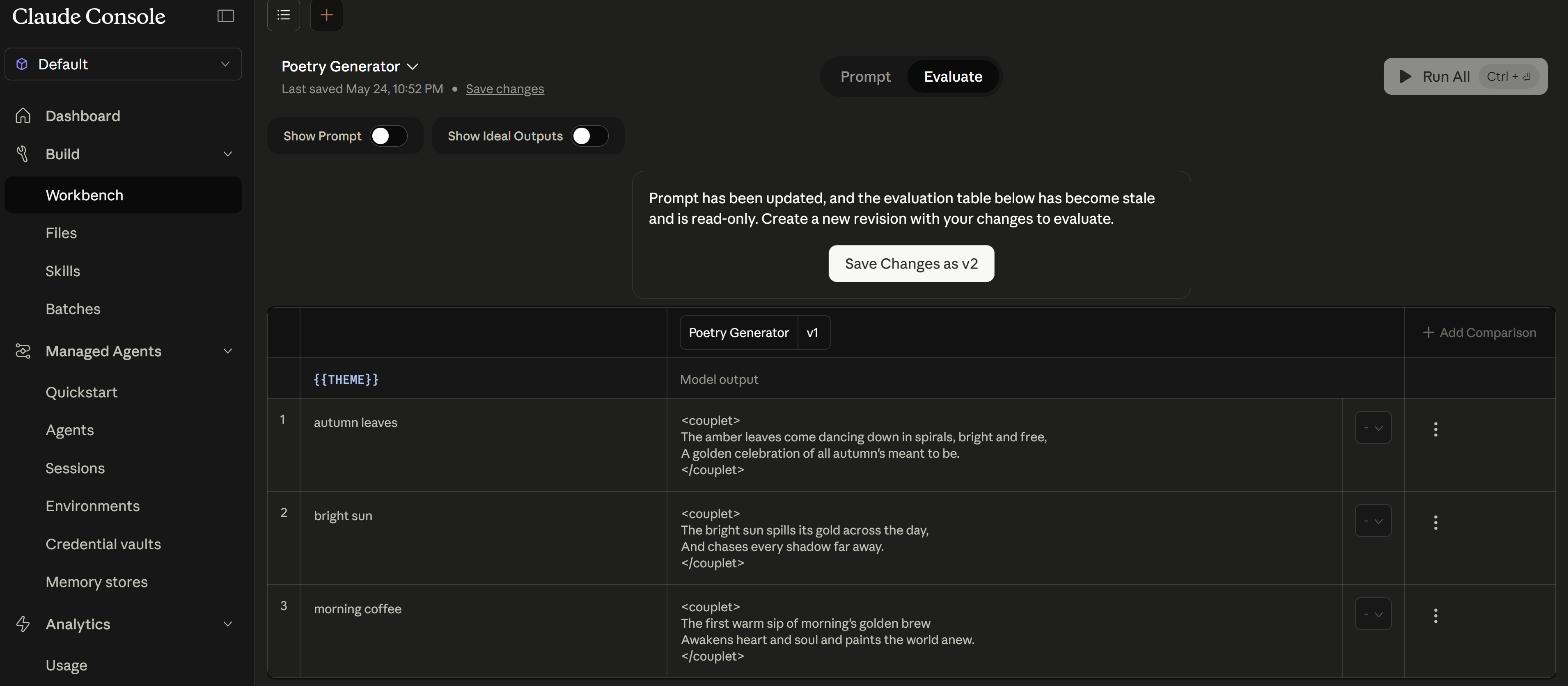Toggle the Show Prompt switch

pos(388,136)
